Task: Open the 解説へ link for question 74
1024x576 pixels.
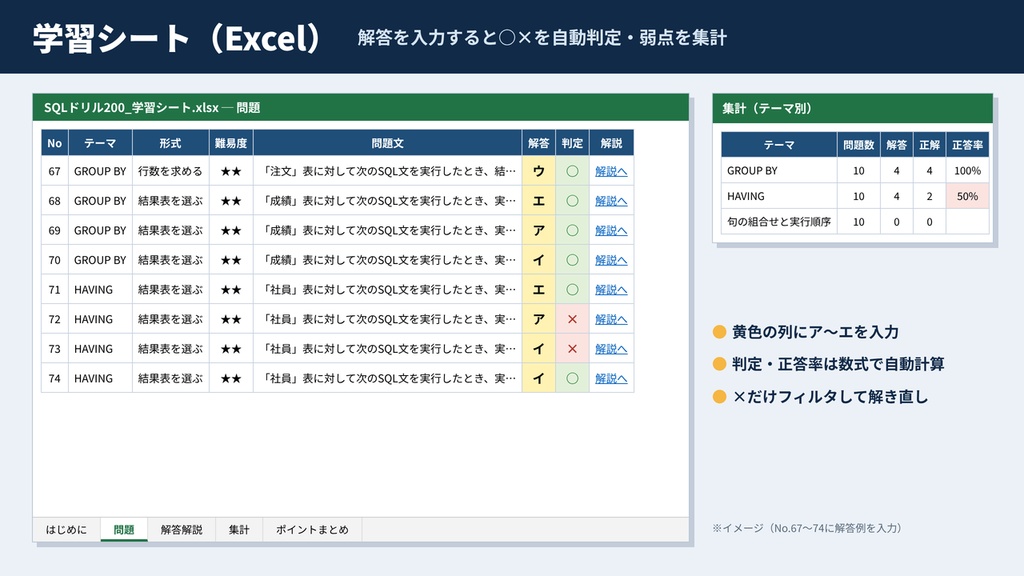Action: coord(611,378)
